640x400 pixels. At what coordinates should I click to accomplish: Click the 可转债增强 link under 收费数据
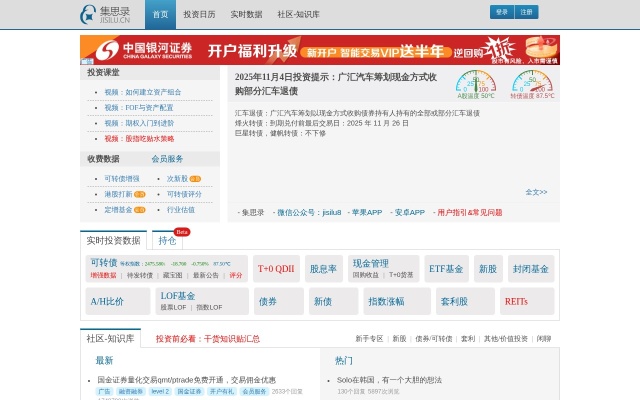122,178
